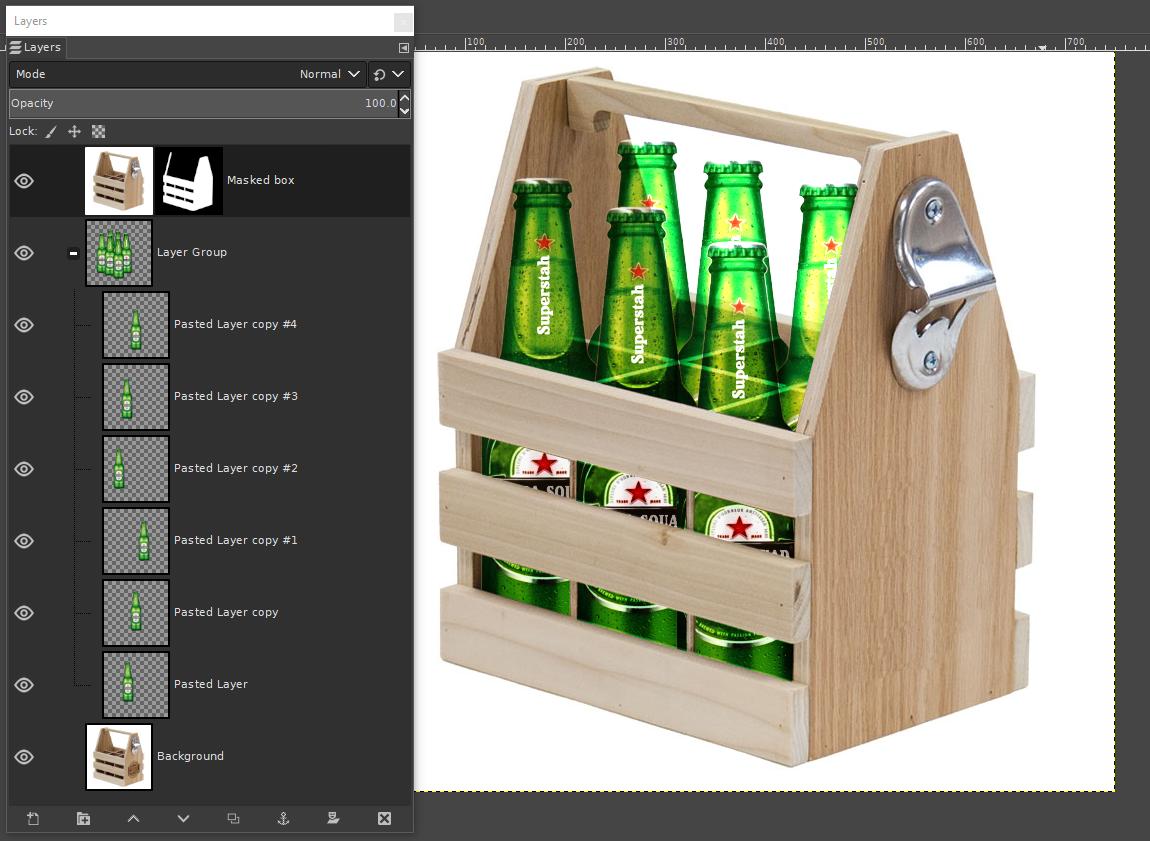Close the Layers dialog window
1150x841 pixels.
click(403, 22)
